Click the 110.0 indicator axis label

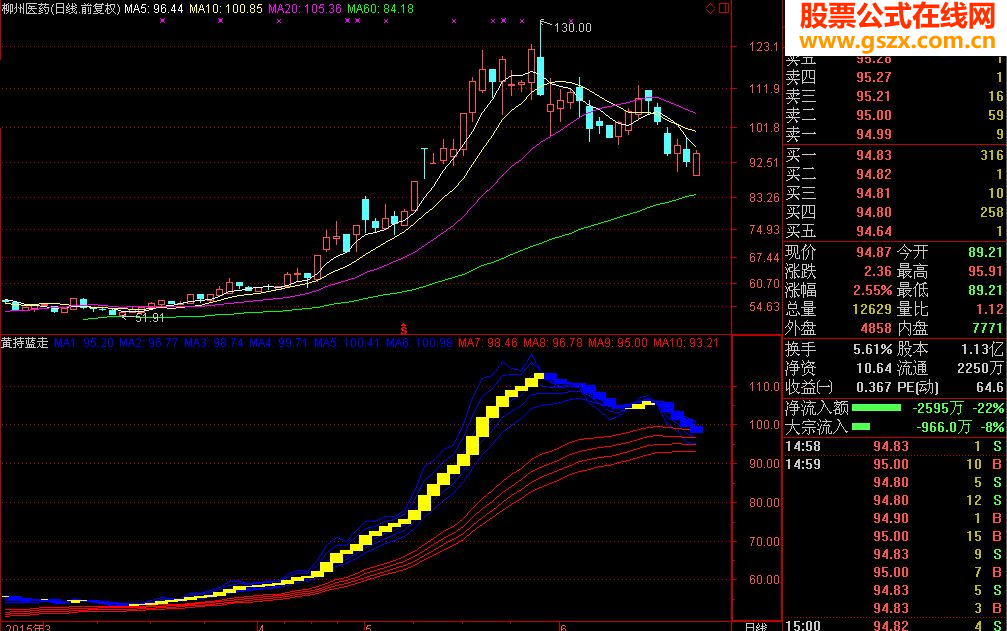pyautogui.click(x=764, y=387)
